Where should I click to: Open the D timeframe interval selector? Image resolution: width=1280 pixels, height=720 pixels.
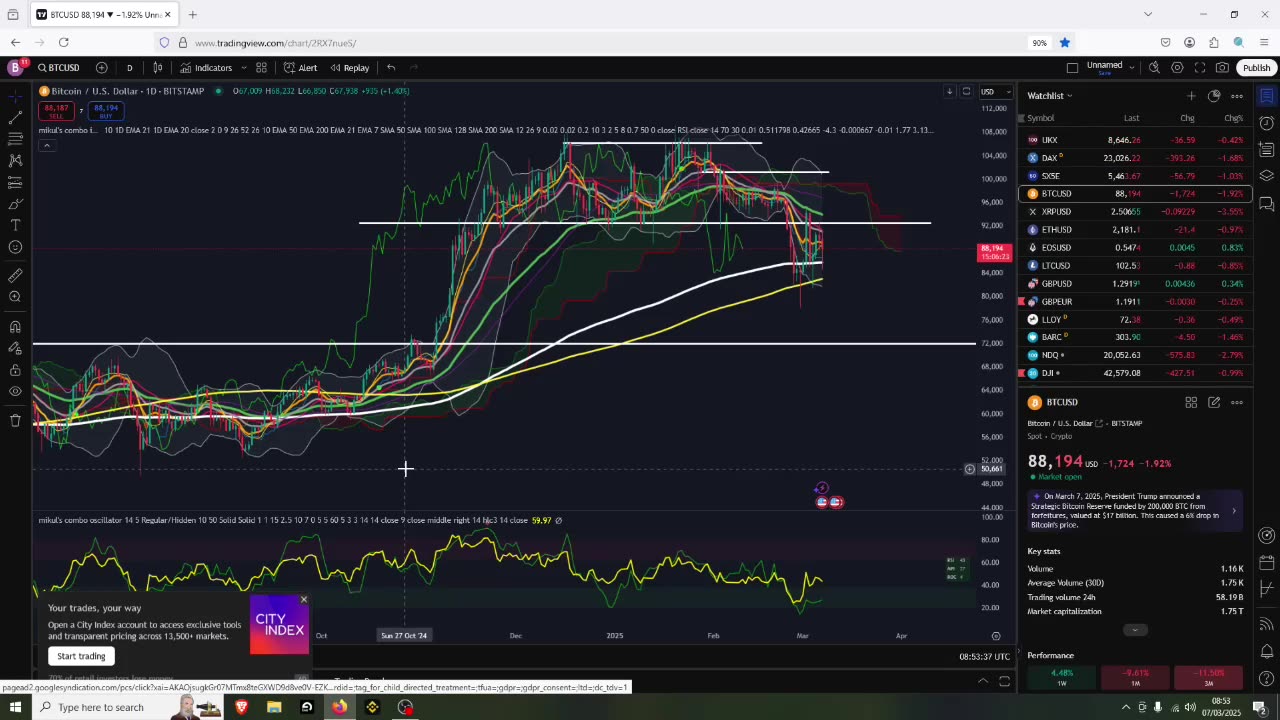click(x=129, y=68)
